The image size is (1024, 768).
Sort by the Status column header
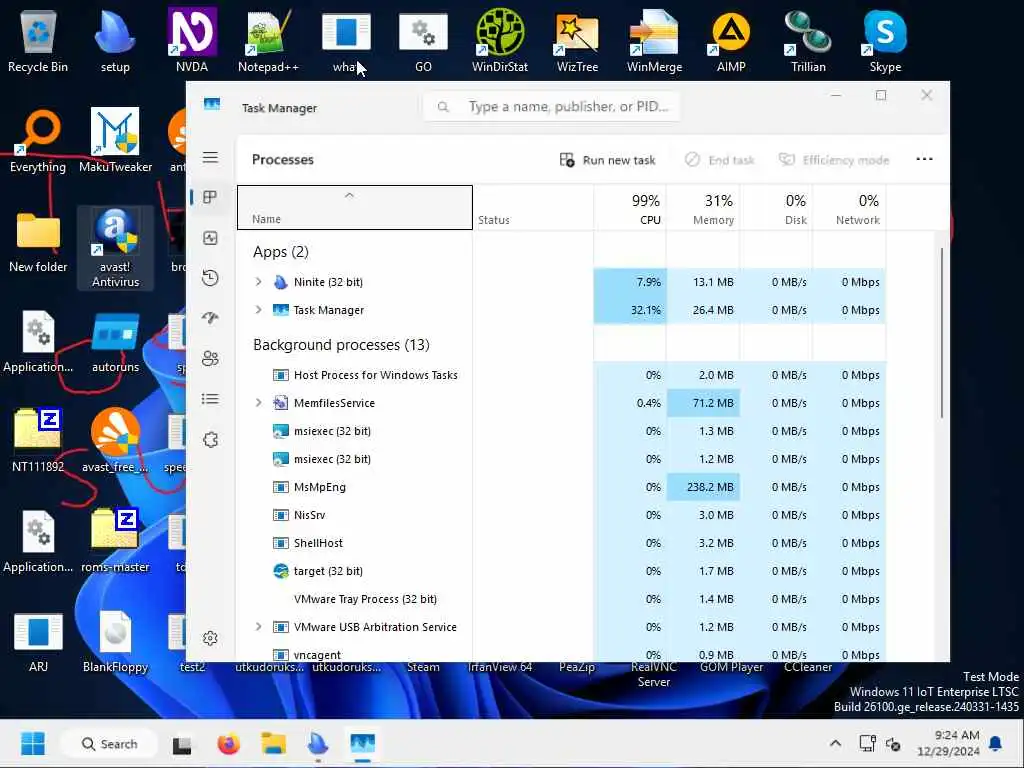click(533, 208)
